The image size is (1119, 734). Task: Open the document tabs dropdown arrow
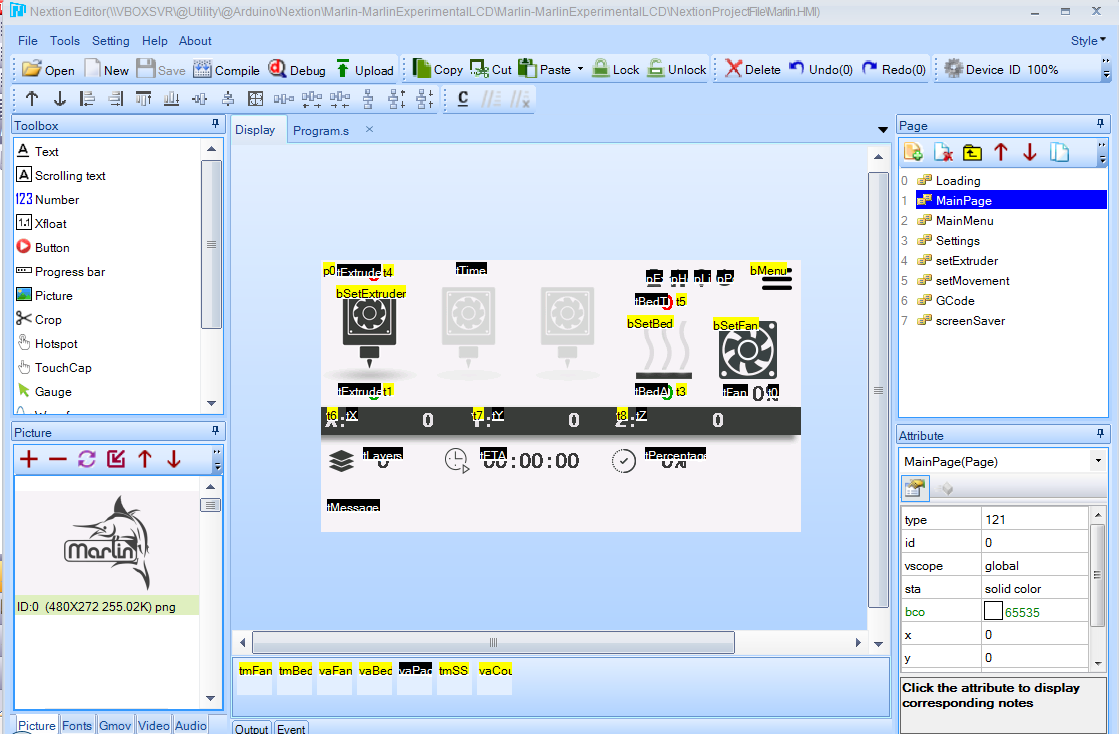(883, 130)
